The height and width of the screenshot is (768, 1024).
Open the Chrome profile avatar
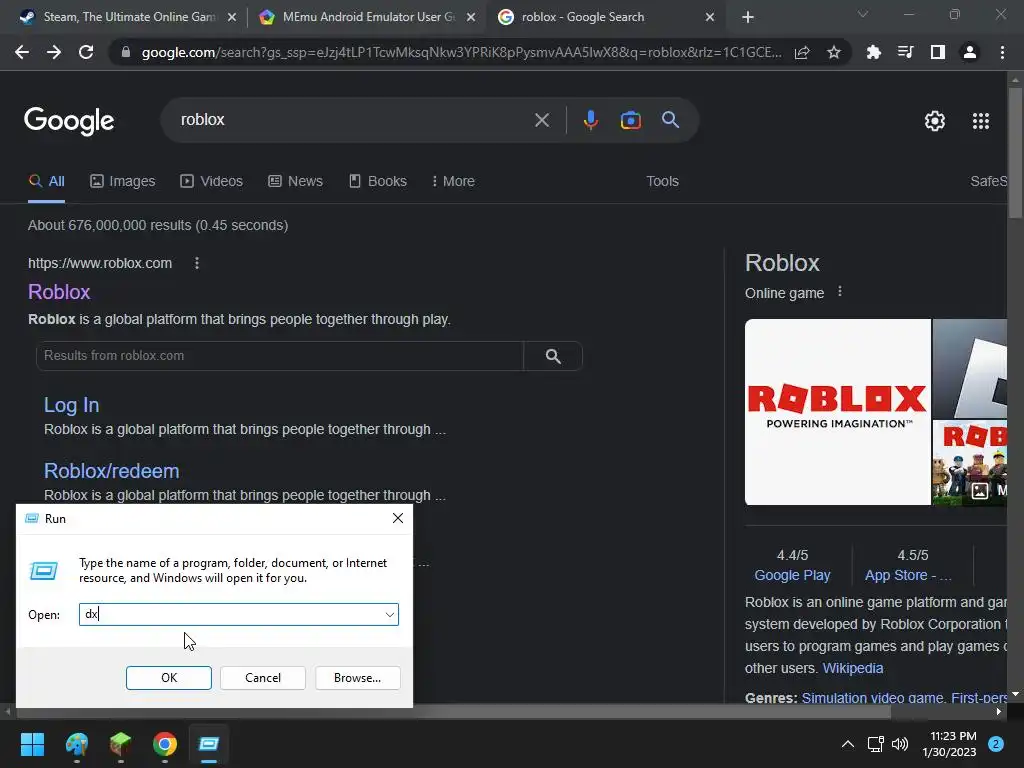969,52
